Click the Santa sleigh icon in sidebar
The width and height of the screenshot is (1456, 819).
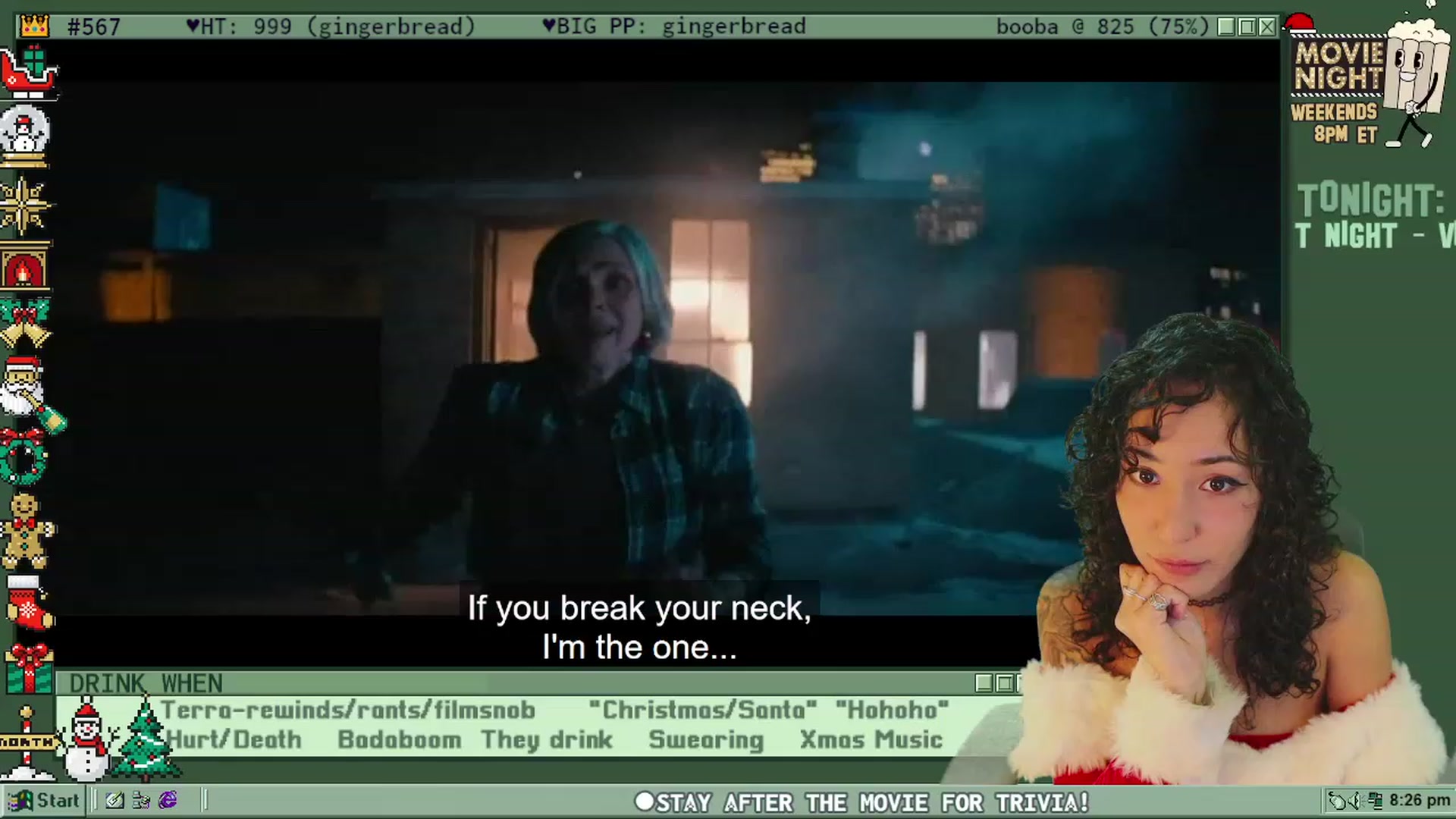pyautogui.click(x=29, y=71)
